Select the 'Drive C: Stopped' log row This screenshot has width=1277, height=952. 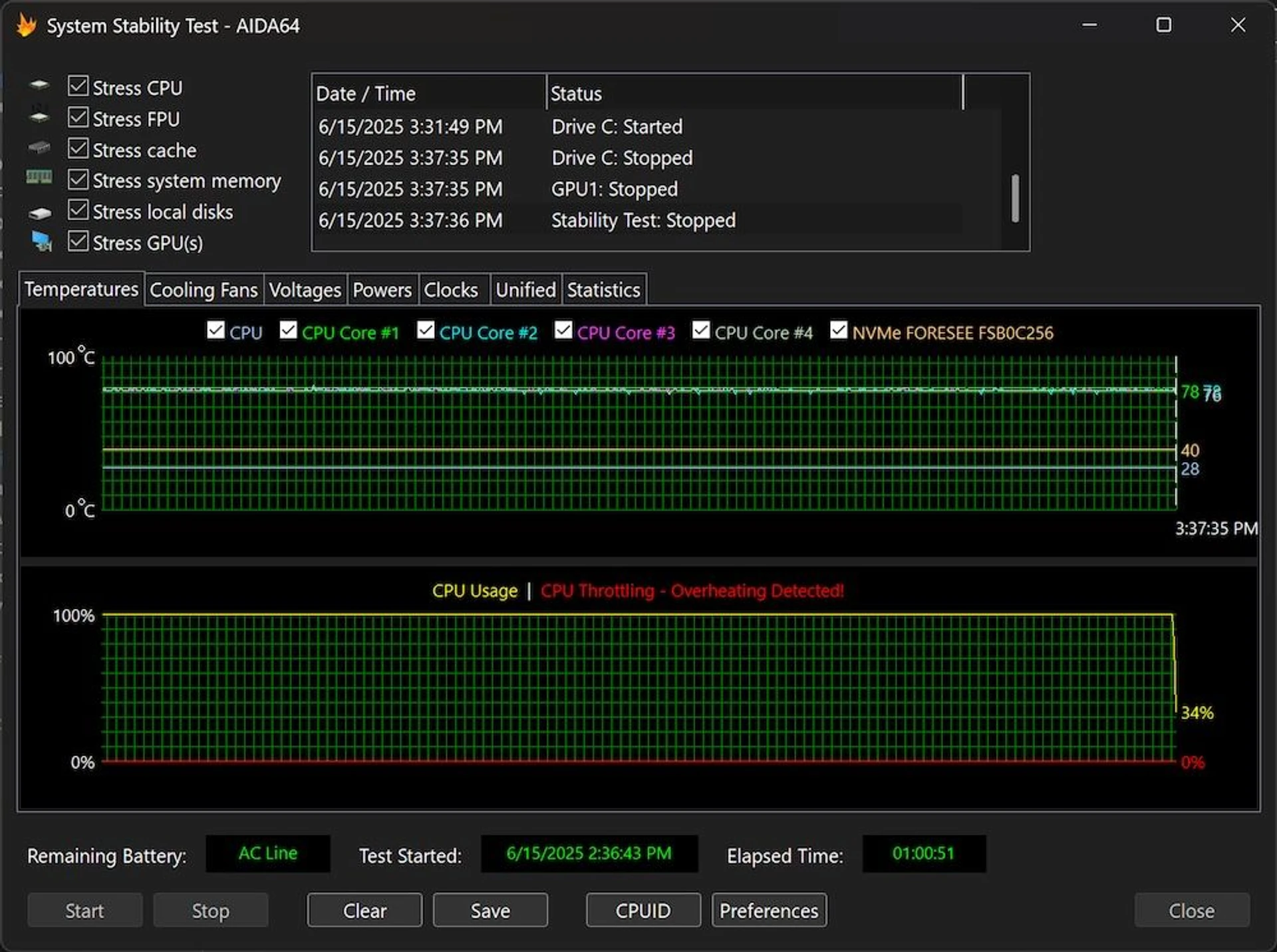638,158
